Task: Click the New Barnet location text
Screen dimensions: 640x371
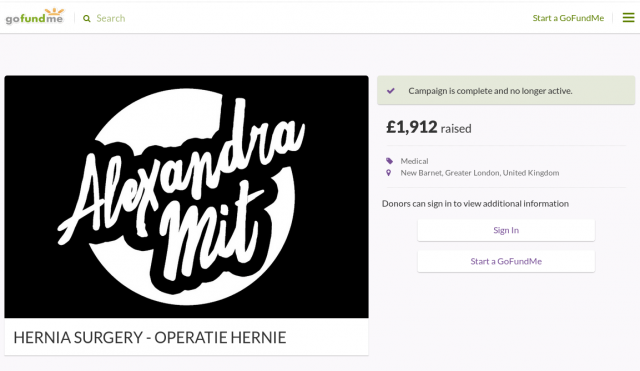Action: [x=480, y=173]
